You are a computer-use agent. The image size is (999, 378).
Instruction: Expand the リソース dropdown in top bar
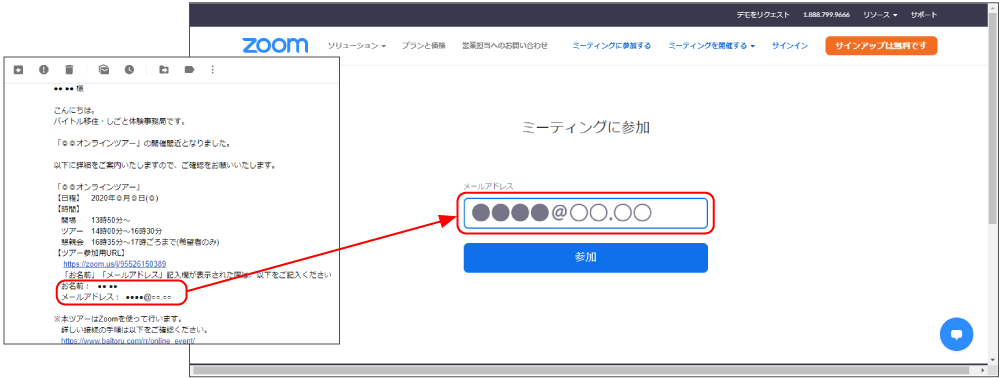tap(880, 15)
